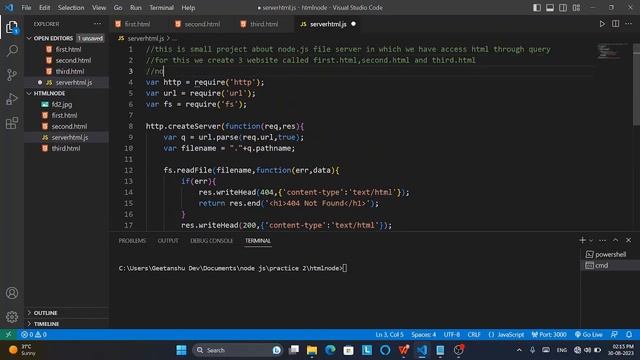Viewport: 640px width, 360px height.
Task: Open File Explorer from taskbar
Action: click(x=312, y=350)
